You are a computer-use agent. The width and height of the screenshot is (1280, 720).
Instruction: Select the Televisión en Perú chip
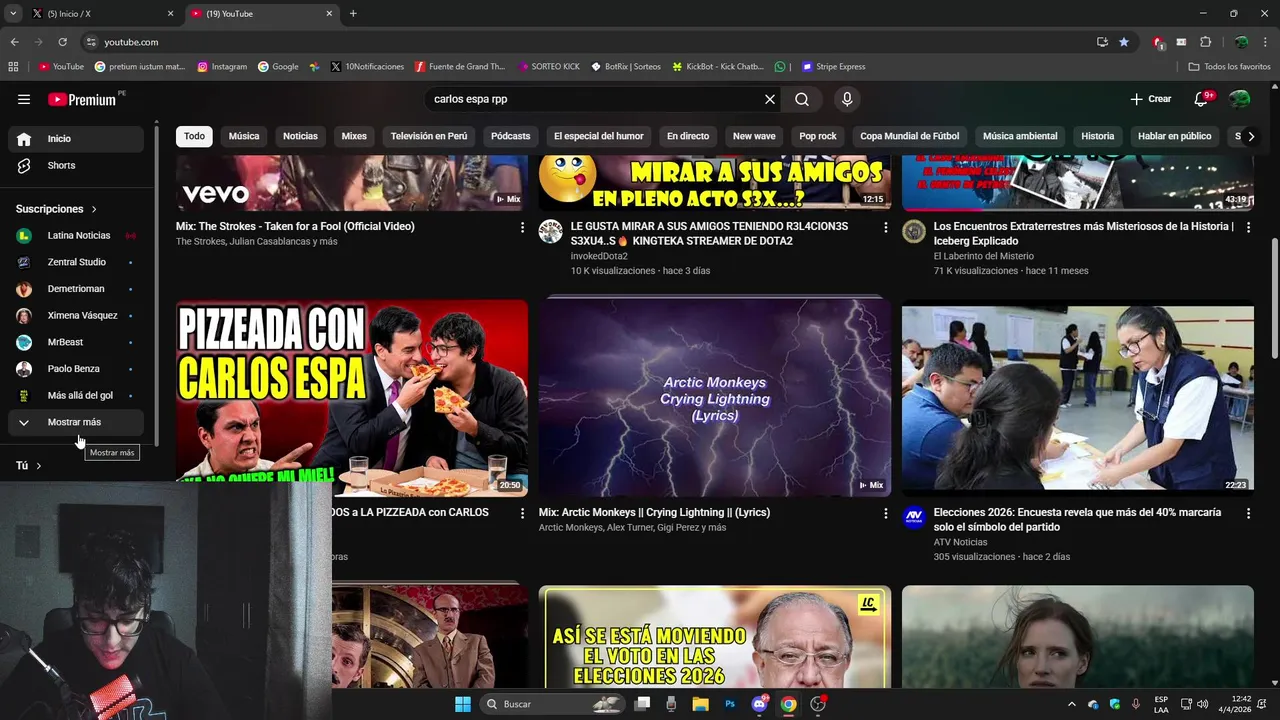(x=429, y=136)
